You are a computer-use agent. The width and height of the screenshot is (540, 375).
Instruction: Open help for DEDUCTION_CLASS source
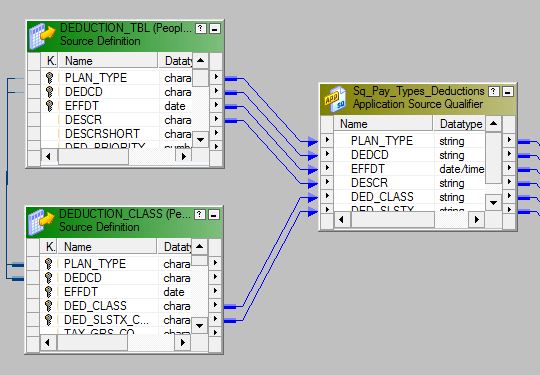pyautogui.click(x=200, y=215)
